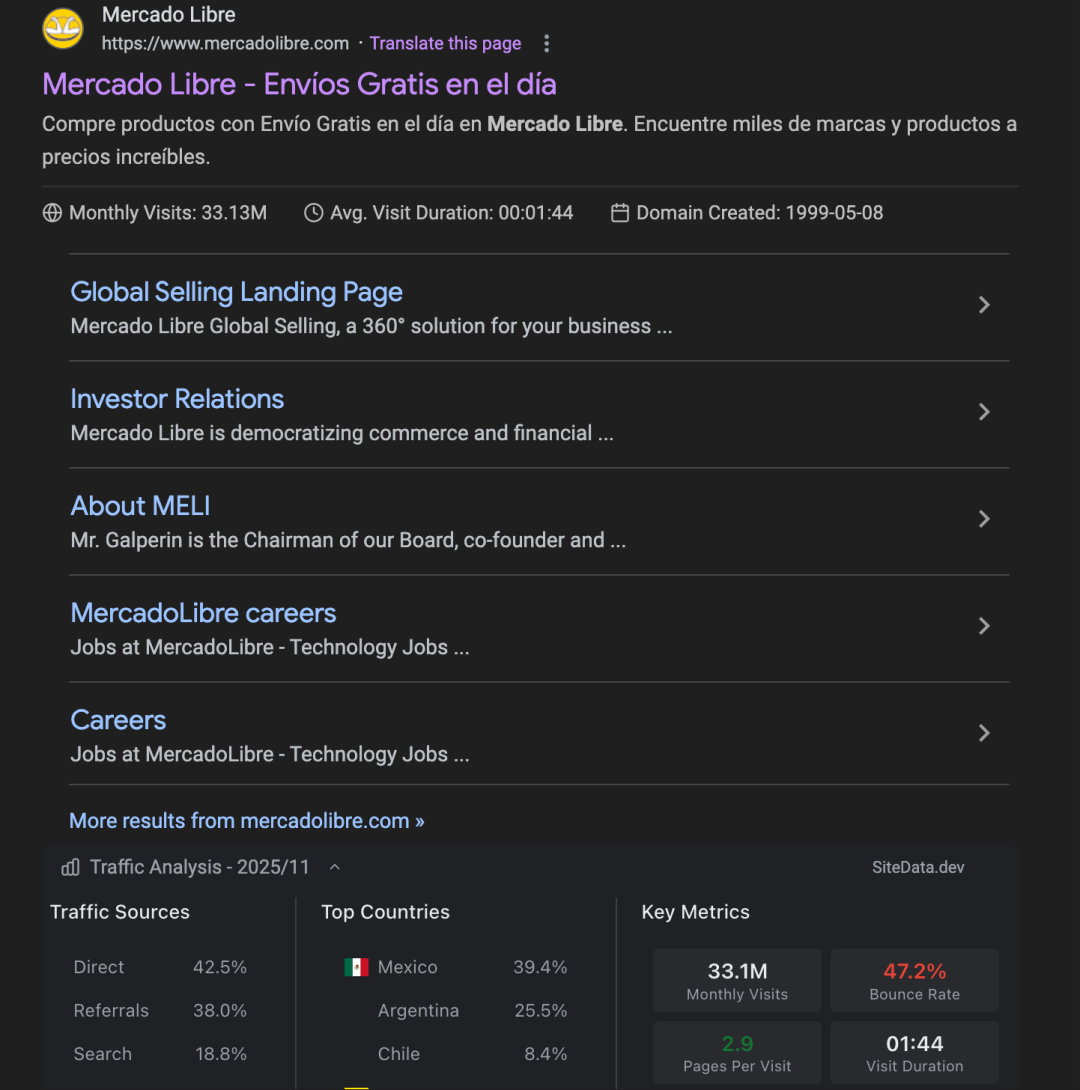Image resolution: width=1080 pixels, height=1090 pixels.
Task: Expand the Investor Relations chevron arrow
Action: pyautogui.click(x=984, y=412)
